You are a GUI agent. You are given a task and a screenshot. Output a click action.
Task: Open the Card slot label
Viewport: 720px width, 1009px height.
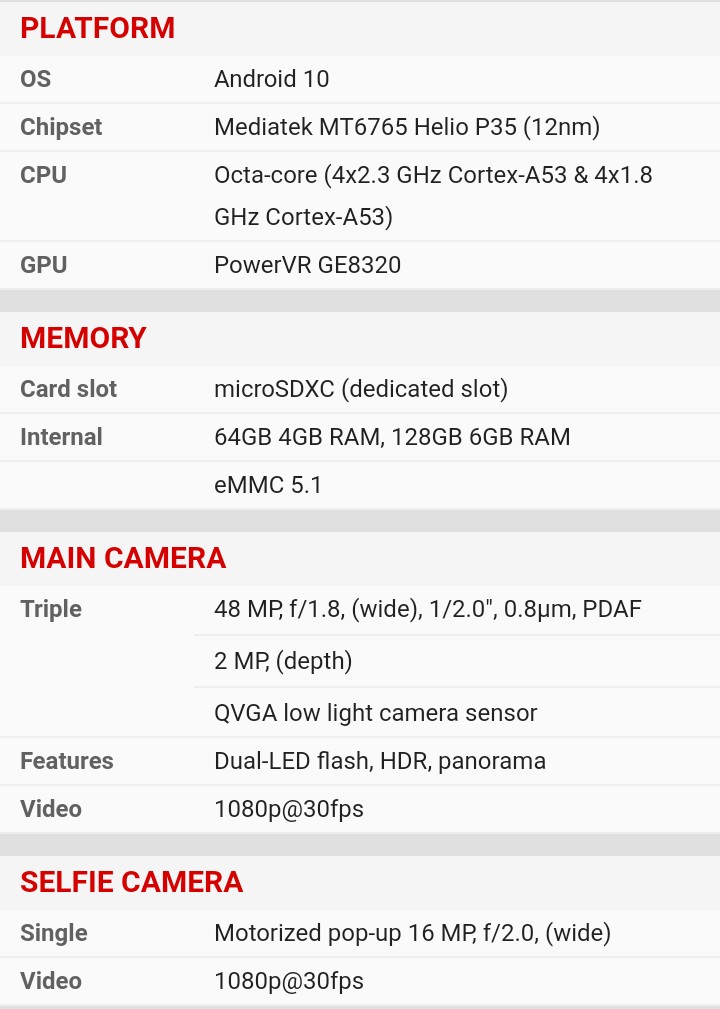(x=68, y=389)
